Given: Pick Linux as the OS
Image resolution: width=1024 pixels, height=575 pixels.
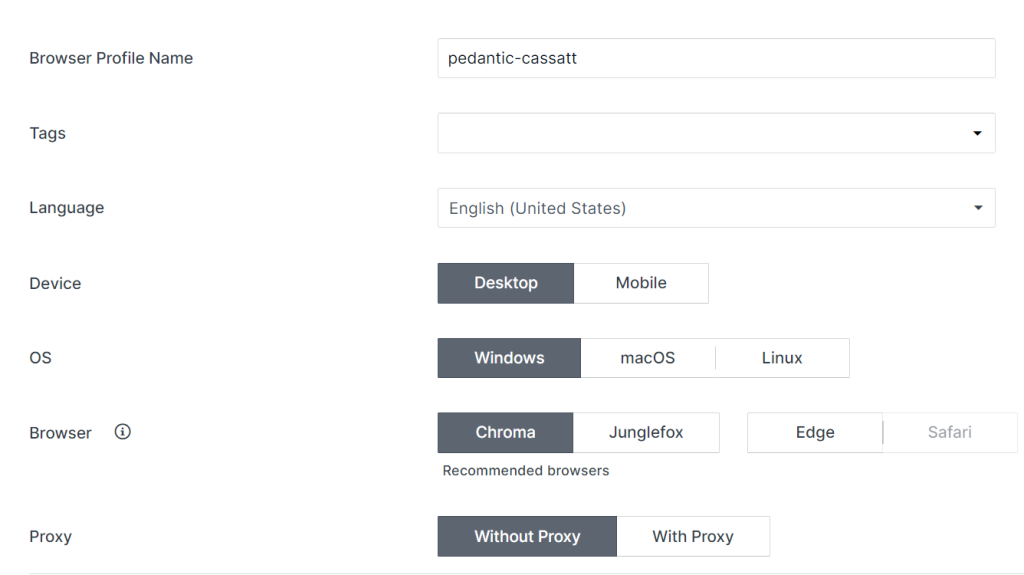Looking at the screenshot, I should [782, 357].
